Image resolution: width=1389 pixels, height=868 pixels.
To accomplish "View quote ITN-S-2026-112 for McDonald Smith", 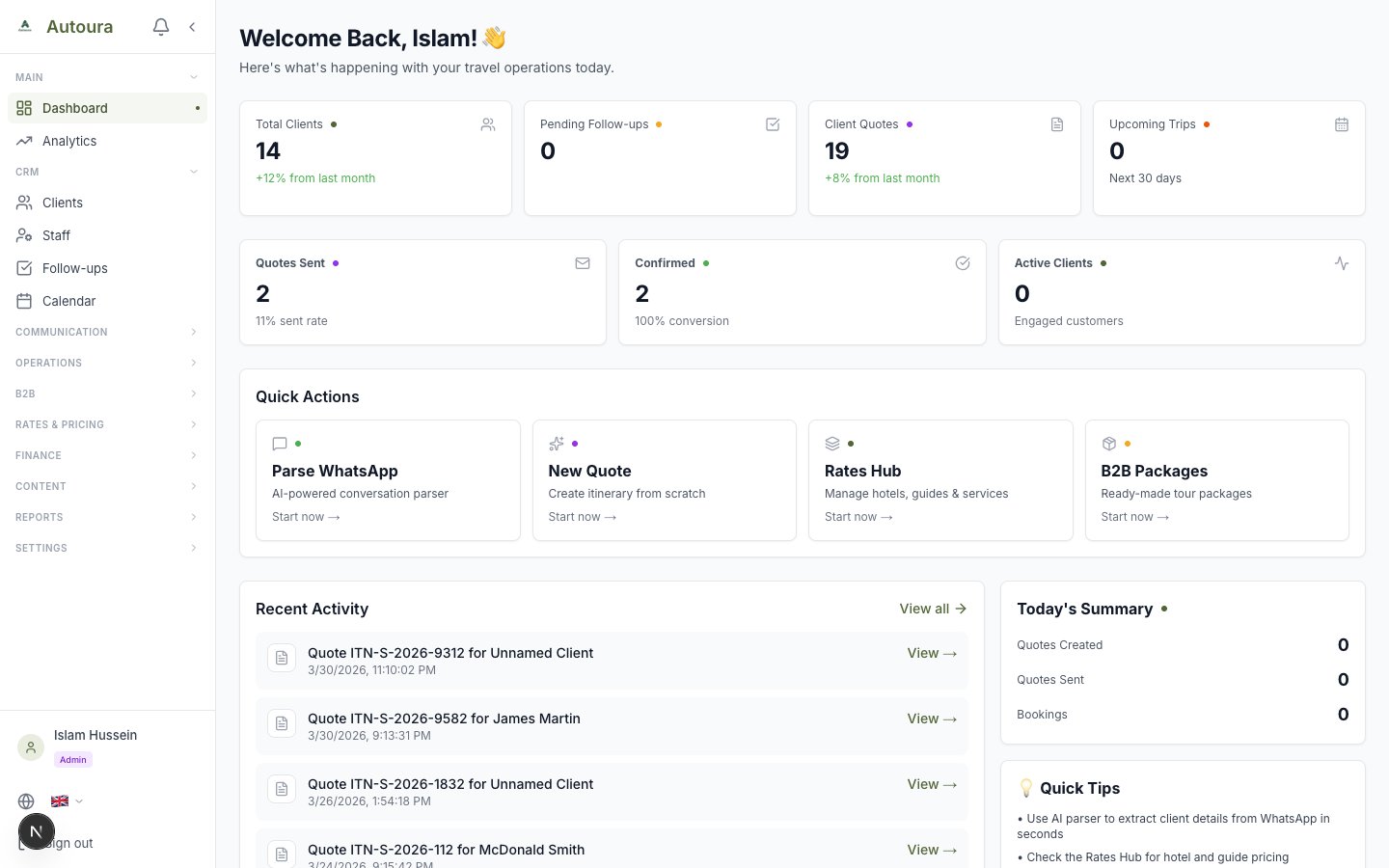I will pos(932,850).
